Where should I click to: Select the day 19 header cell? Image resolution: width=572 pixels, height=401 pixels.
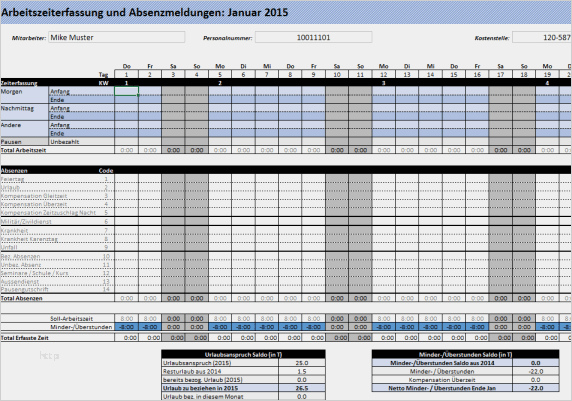pos(547,74)
